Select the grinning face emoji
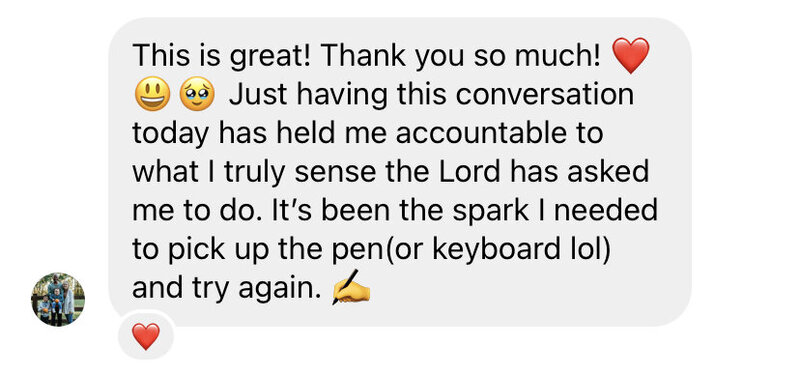Viewport: 800px width, 375px height. [x=153, y=94]
